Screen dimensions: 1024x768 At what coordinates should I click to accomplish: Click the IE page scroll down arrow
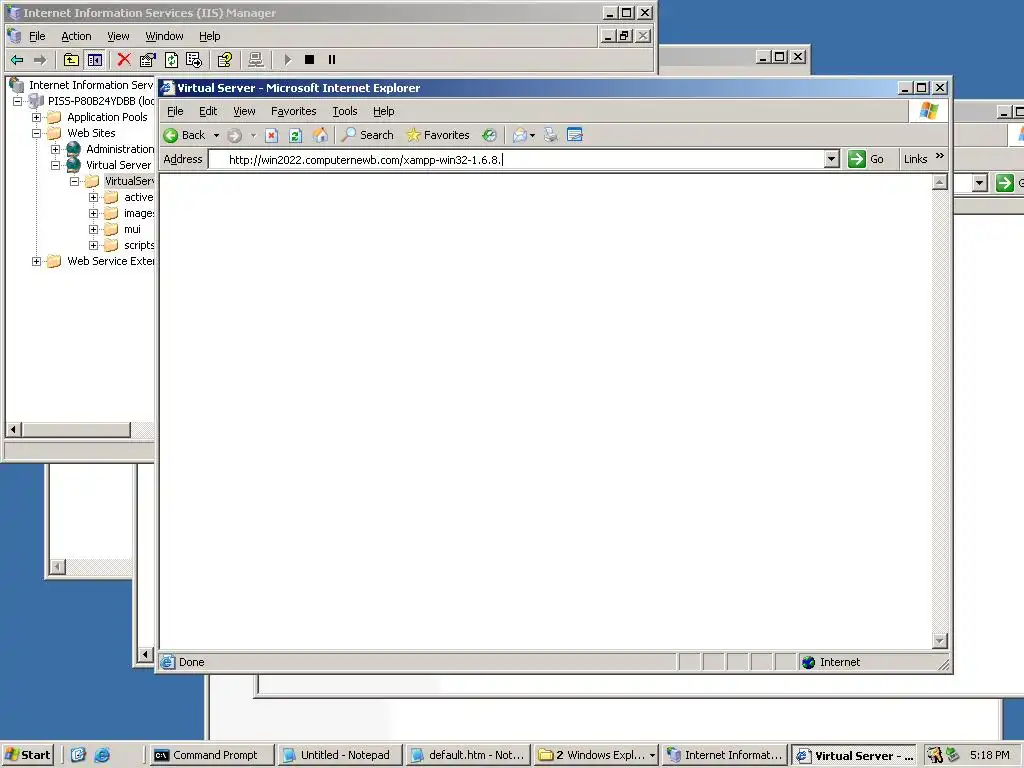click(x=940, y=641)
